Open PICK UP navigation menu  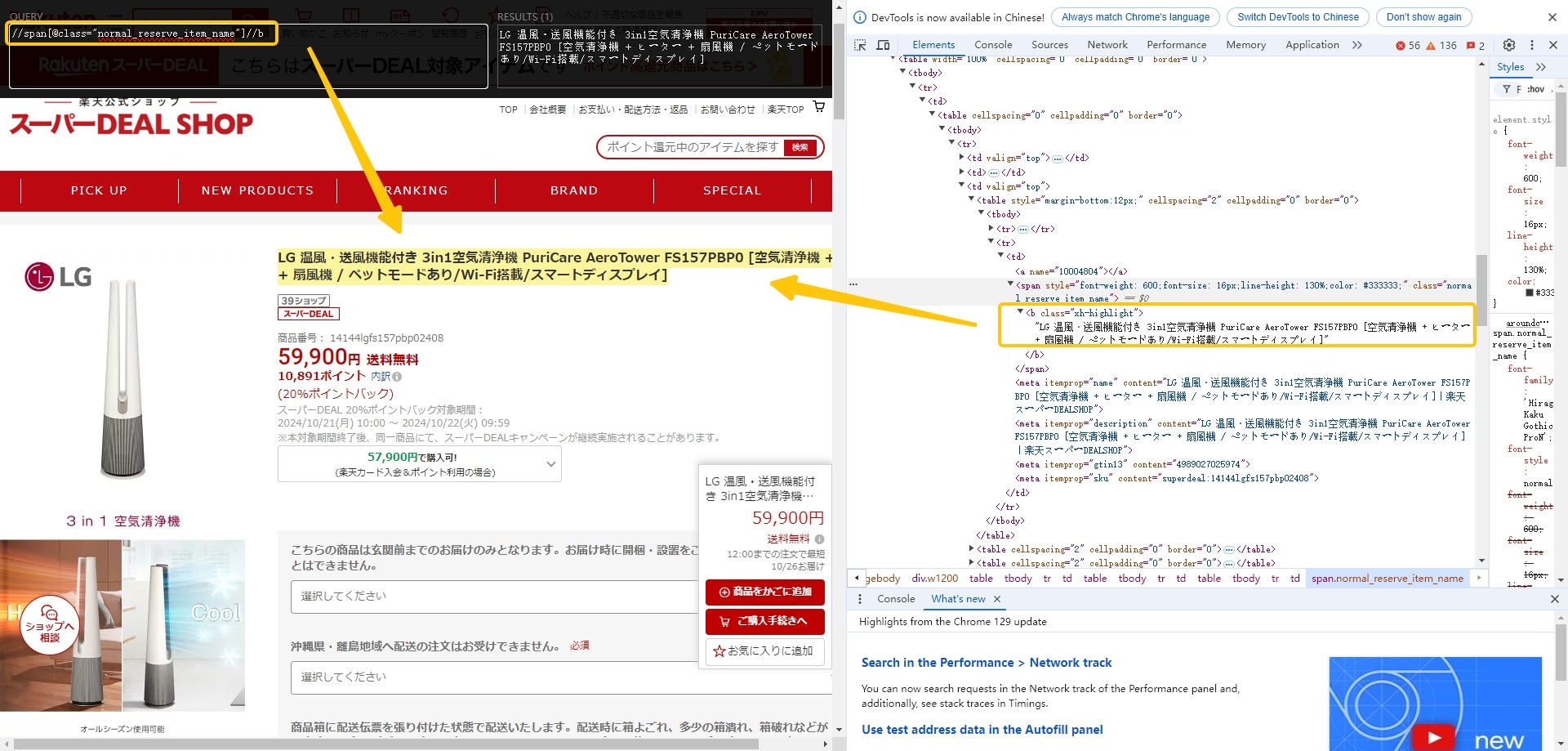pos(99,190)
